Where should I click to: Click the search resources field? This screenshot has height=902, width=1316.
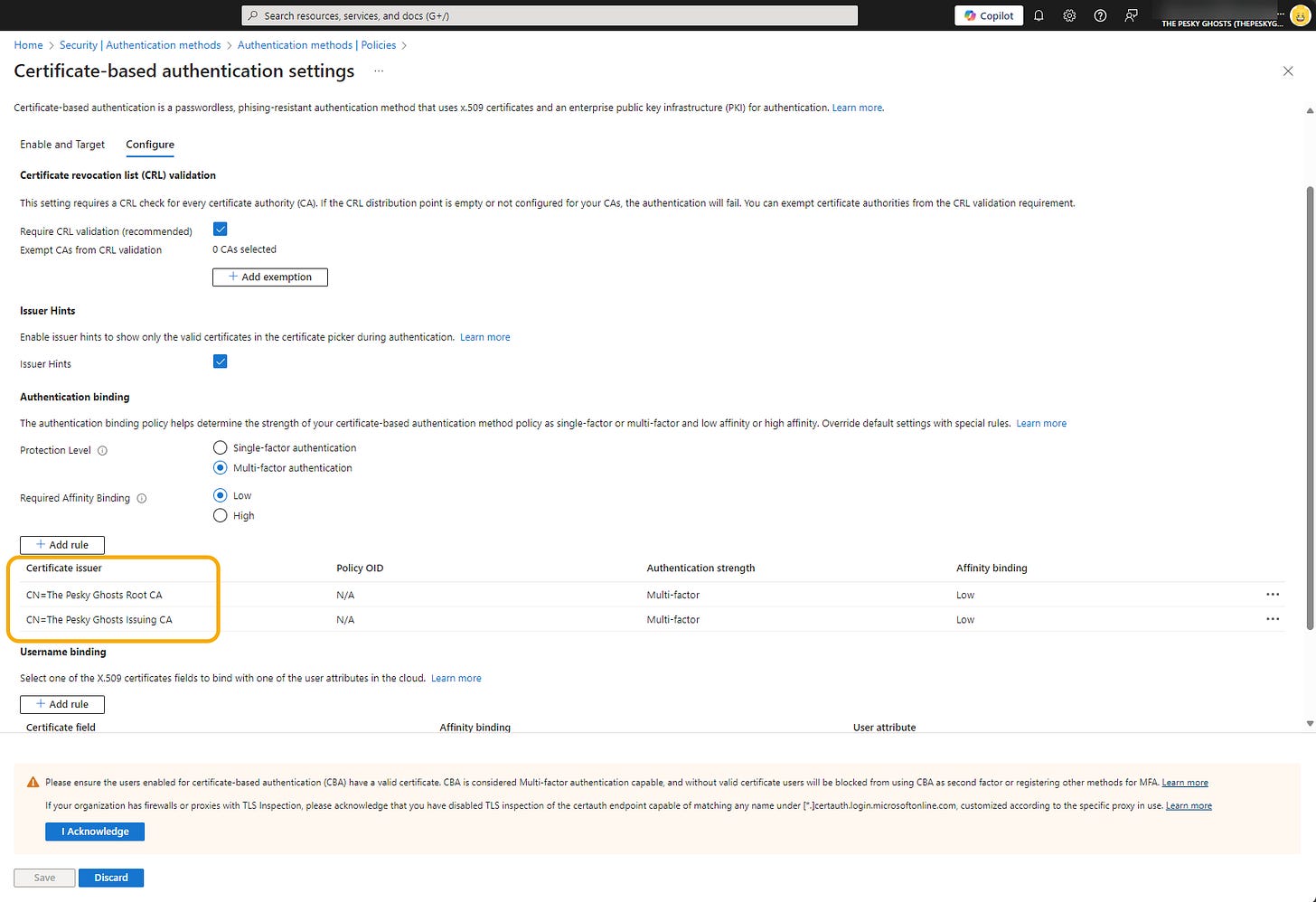pos(550,15)
